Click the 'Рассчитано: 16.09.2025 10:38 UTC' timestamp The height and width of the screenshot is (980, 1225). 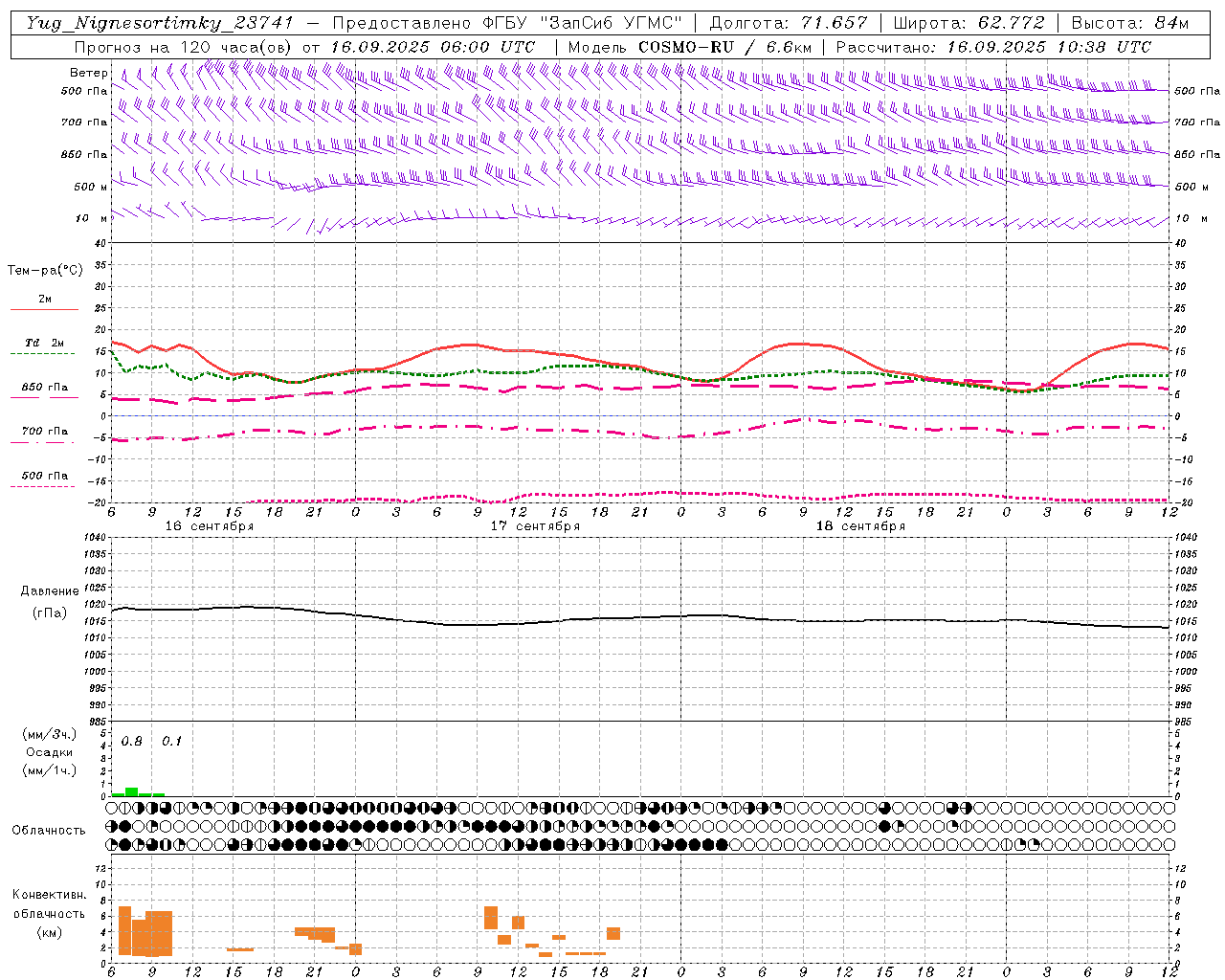coord(993,47)
